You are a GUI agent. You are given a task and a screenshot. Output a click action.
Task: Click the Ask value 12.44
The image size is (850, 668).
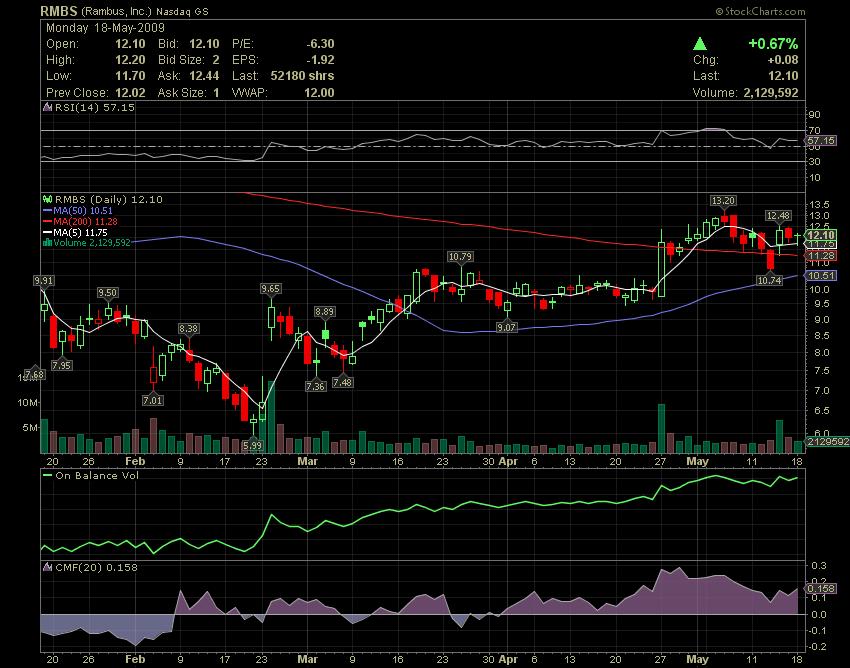[204, 76]
